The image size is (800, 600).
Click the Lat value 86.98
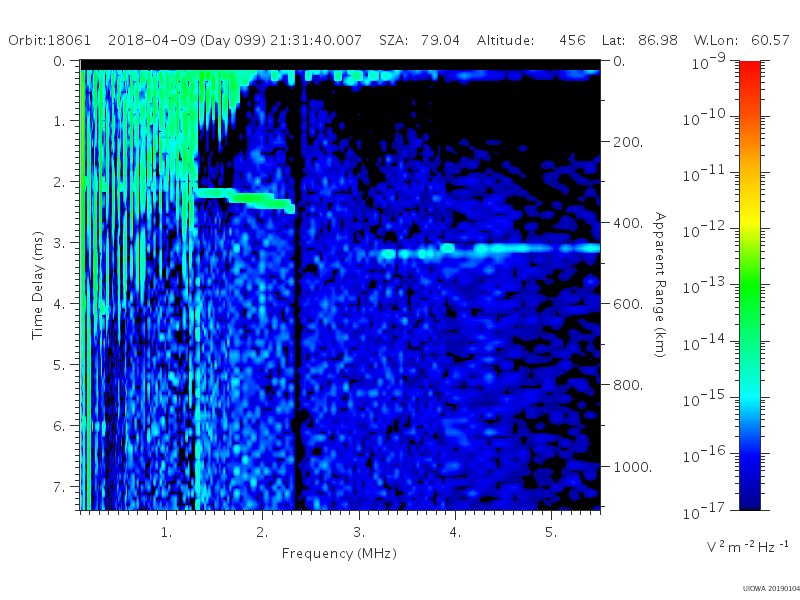pos(658,40)
